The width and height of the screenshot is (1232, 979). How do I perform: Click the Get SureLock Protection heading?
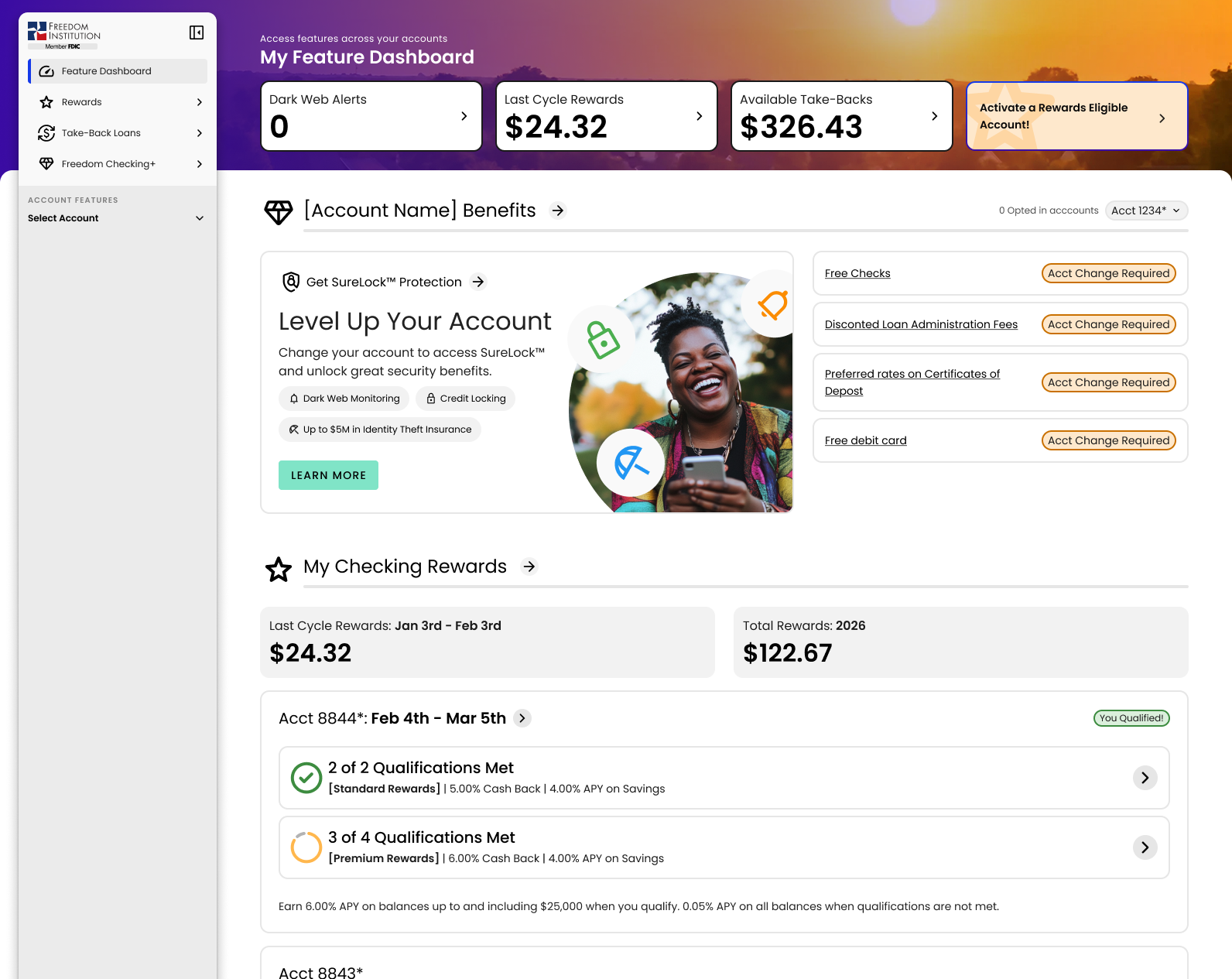click(384, 282)
